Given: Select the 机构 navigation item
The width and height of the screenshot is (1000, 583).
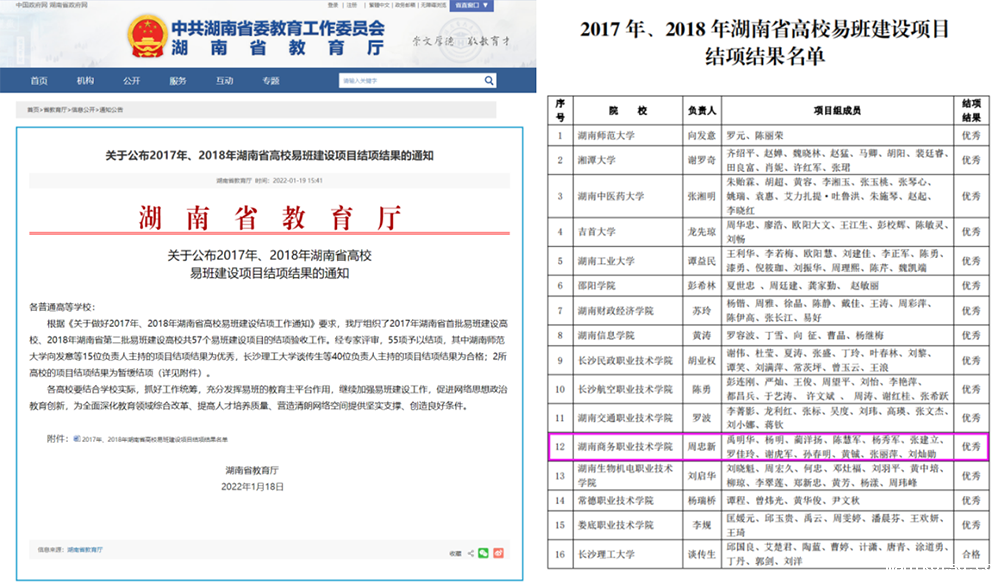Looking at the screenshot, I should (85, 80).
